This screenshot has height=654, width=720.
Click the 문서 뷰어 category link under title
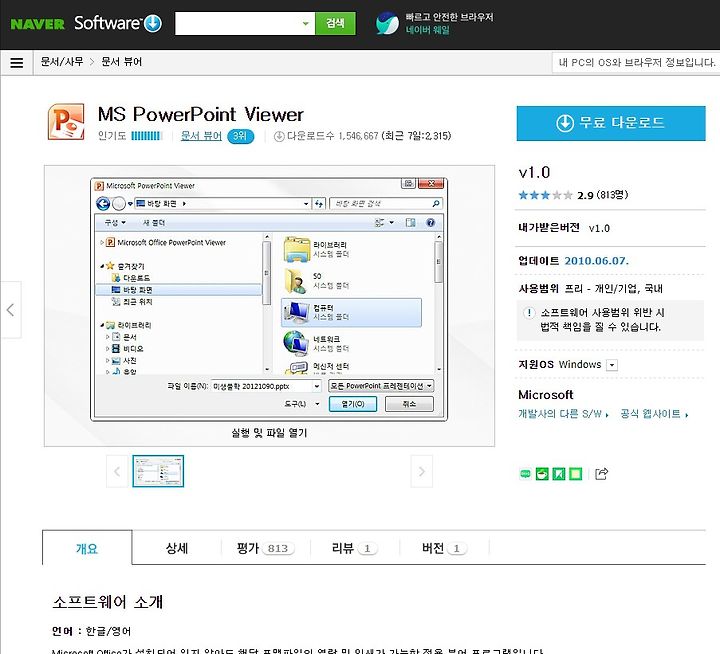201,136
